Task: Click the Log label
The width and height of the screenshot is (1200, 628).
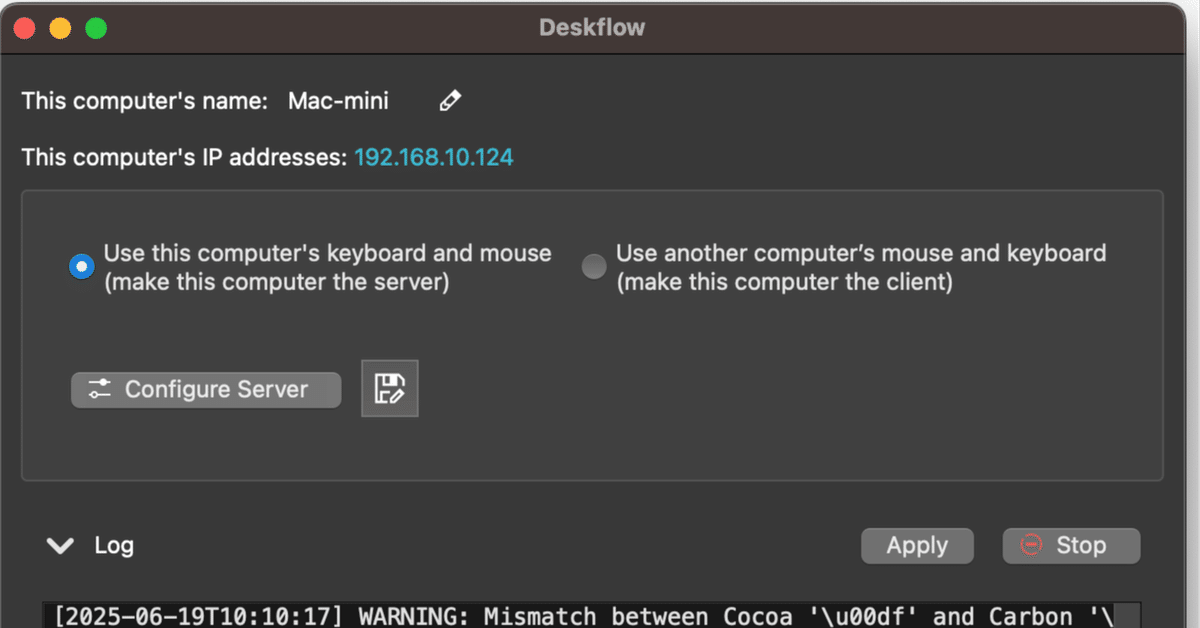Action: [113, 545]
